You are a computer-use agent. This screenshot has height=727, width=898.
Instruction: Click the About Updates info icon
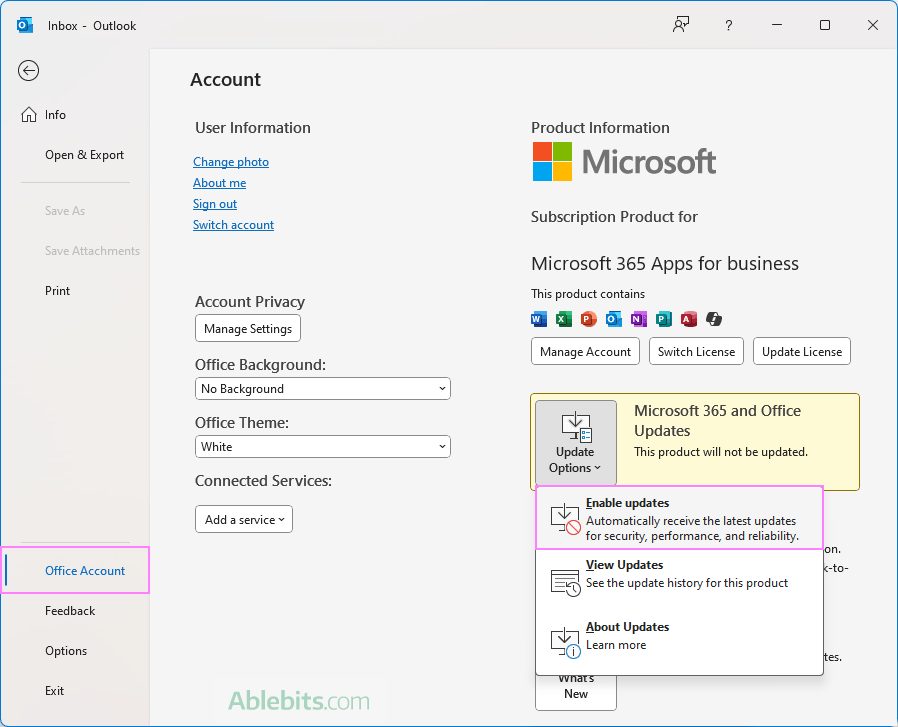click(x=565, y=642)
